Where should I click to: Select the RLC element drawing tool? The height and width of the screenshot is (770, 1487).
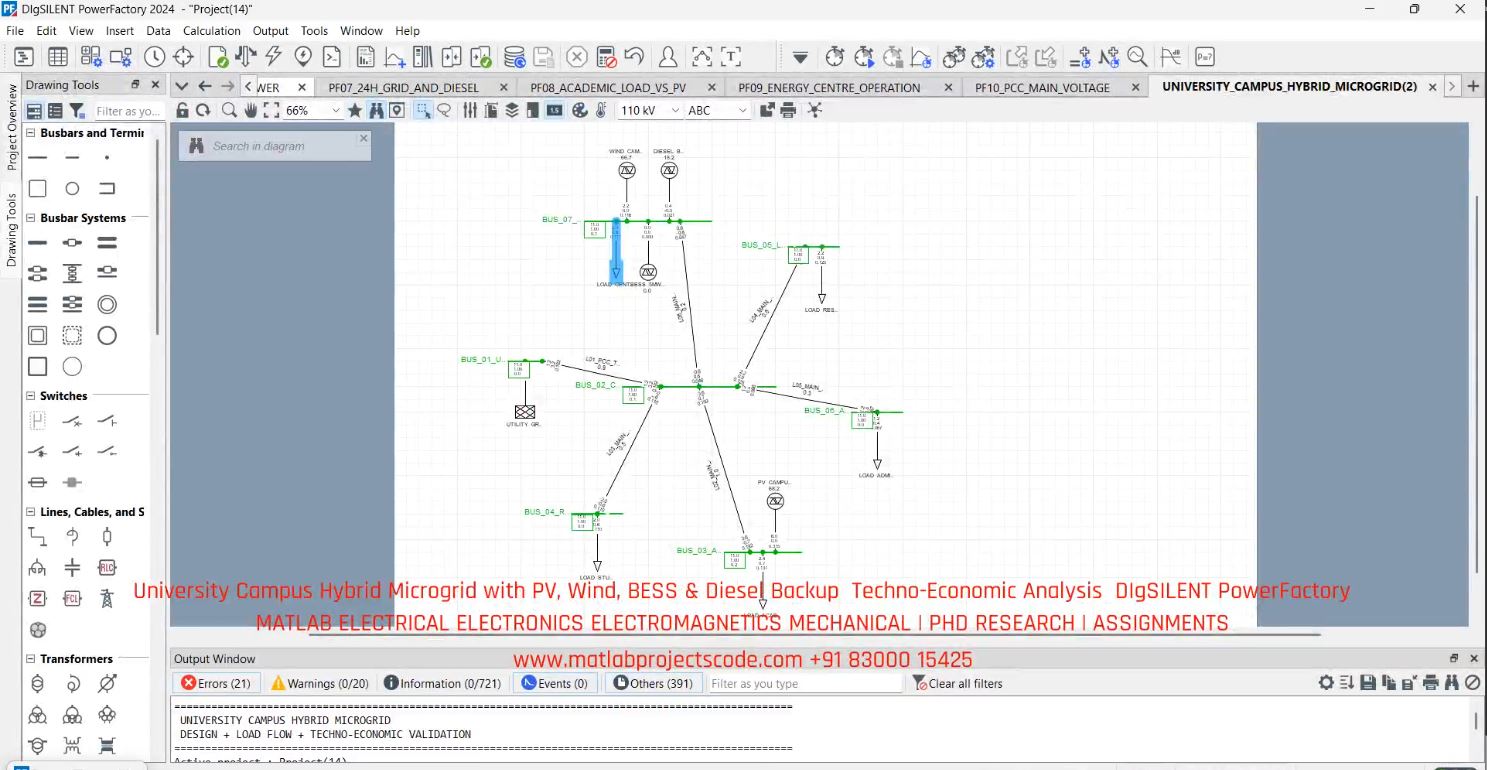coord(107,568)
